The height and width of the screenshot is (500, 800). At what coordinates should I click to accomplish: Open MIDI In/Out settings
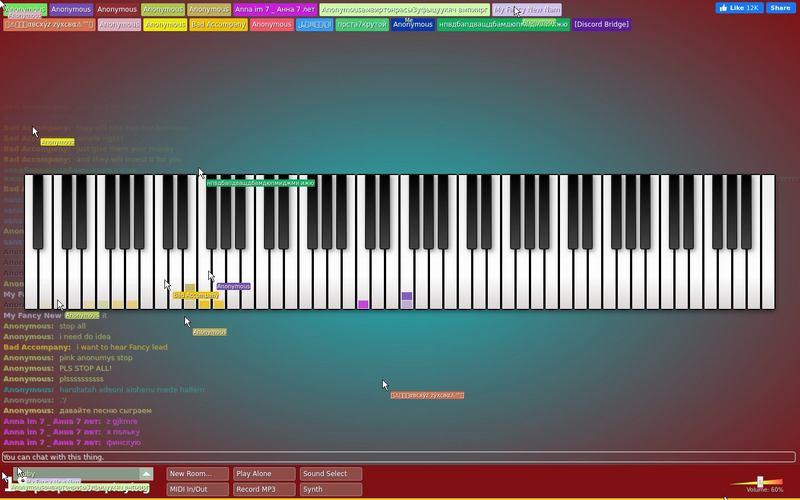pos(197,489)
